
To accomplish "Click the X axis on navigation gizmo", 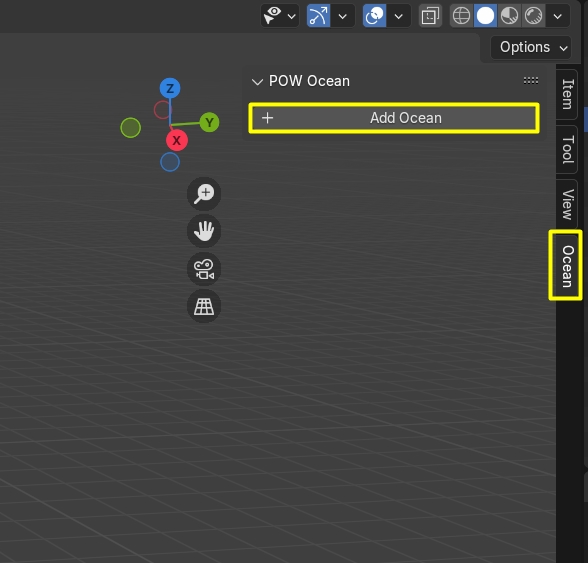I will click(177, 140).
